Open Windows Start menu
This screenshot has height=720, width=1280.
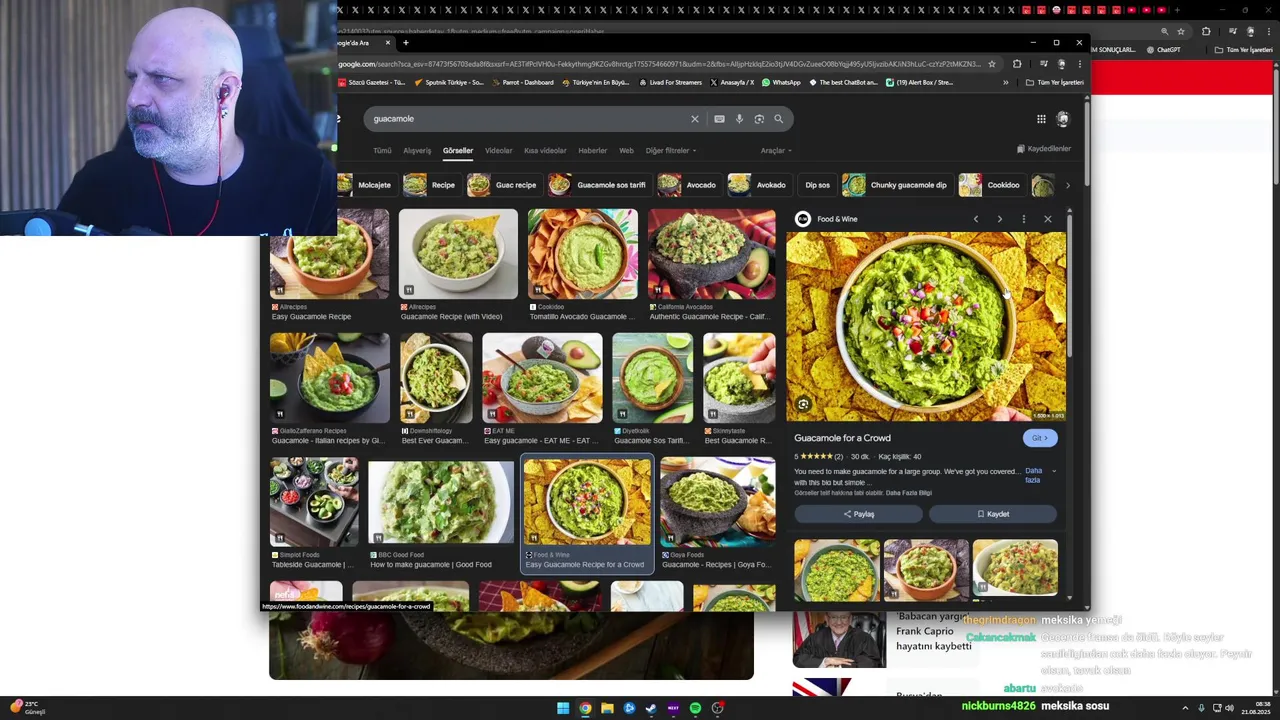563,708
